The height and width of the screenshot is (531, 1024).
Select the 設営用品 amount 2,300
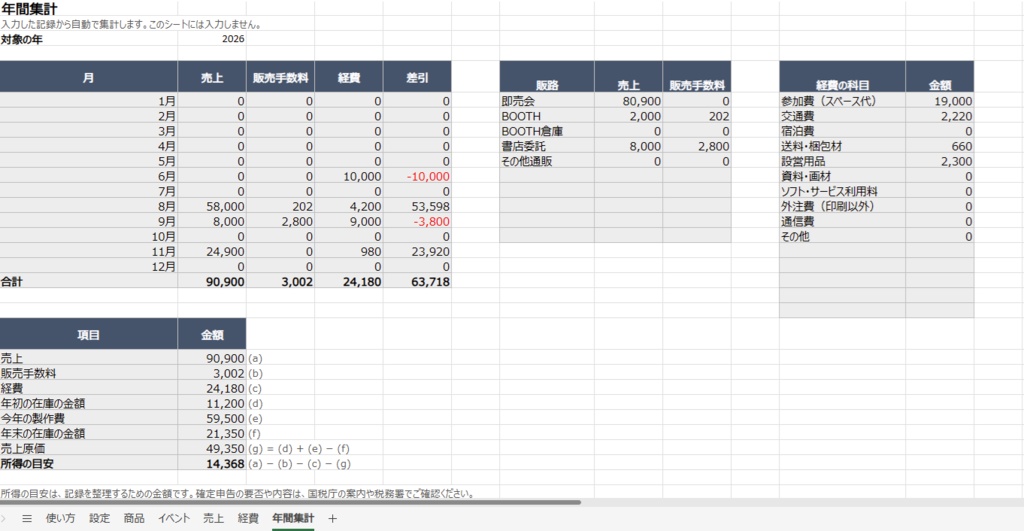[x=940, y=161]
